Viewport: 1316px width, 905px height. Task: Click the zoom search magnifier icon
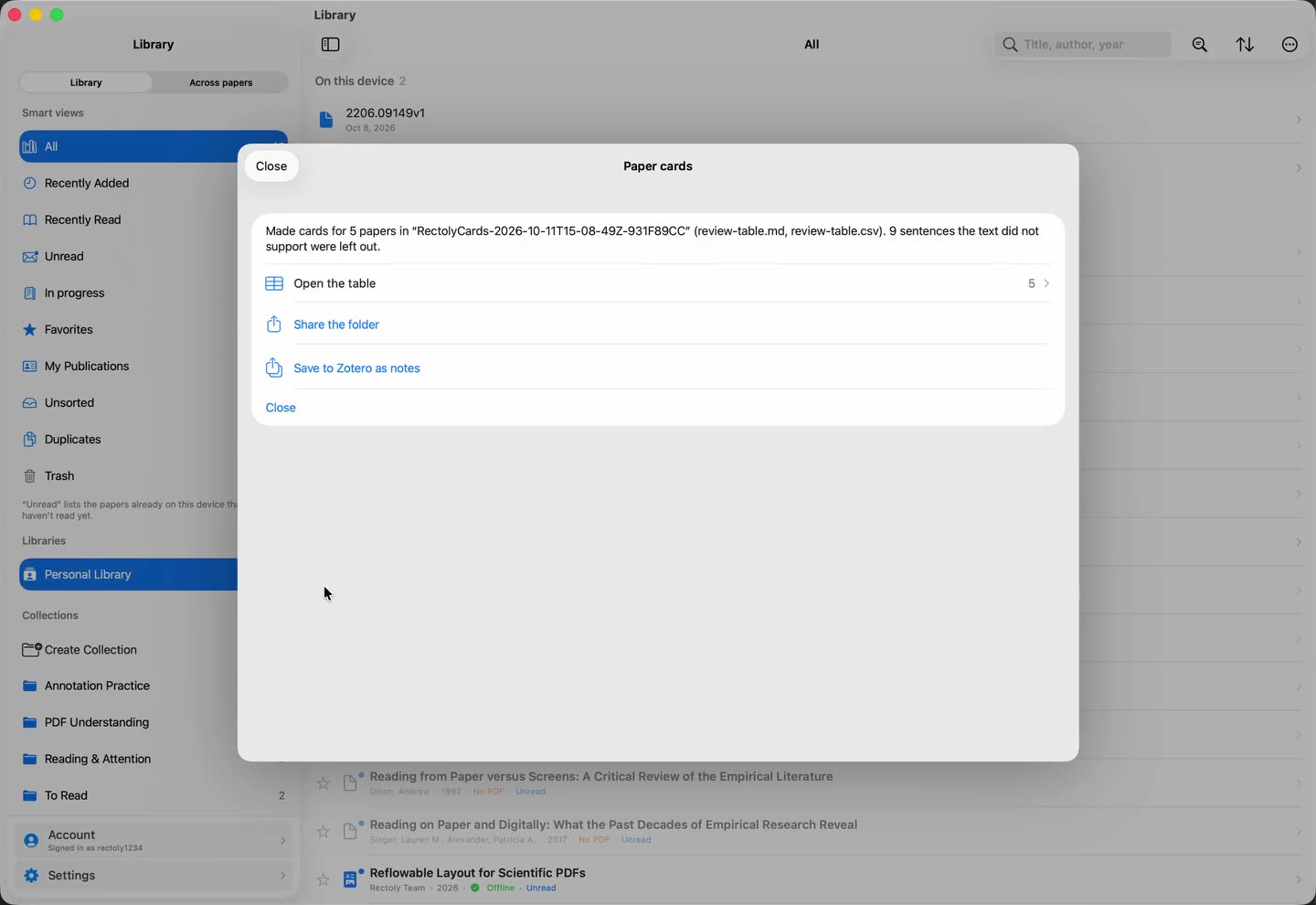pos(1200,45)
